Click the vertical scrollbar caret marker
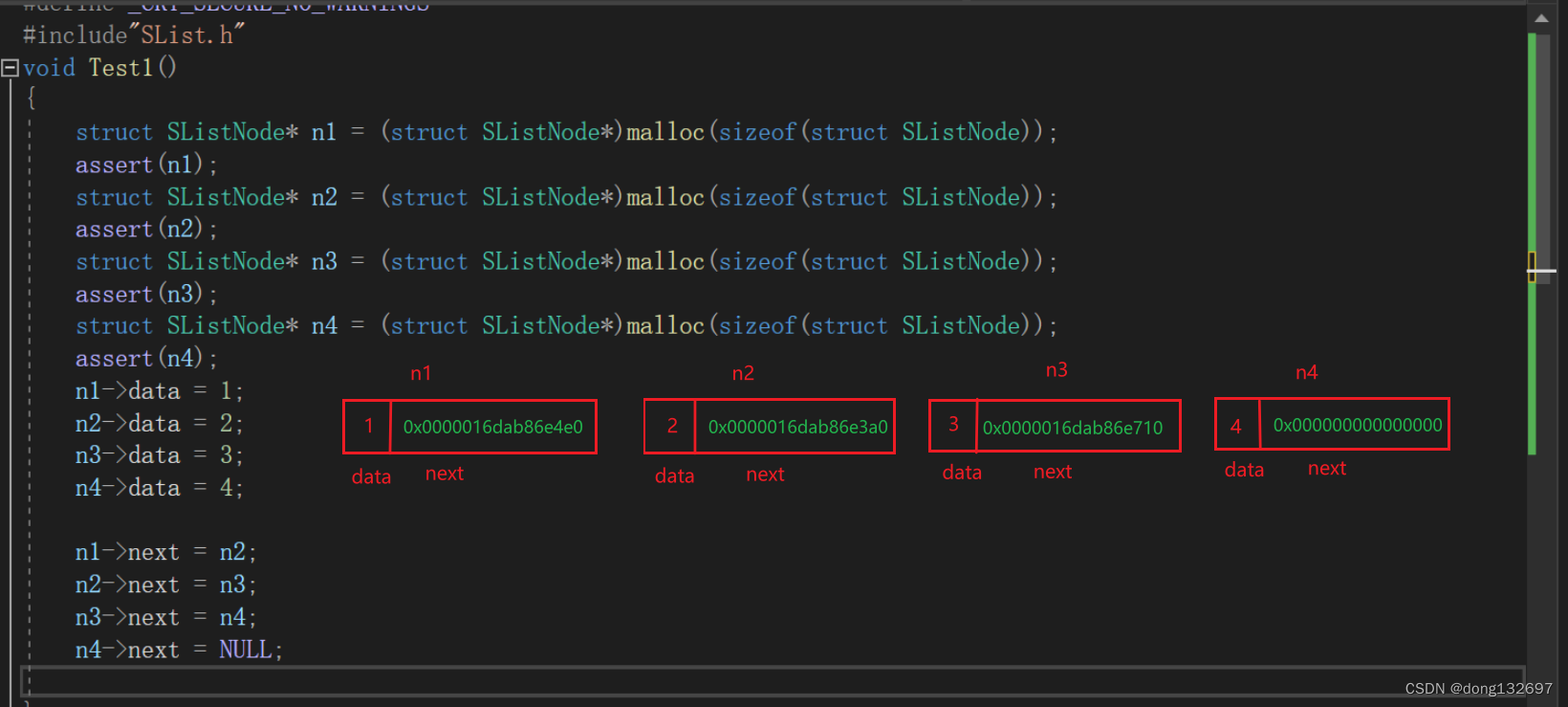 [x=1541, y=272]
